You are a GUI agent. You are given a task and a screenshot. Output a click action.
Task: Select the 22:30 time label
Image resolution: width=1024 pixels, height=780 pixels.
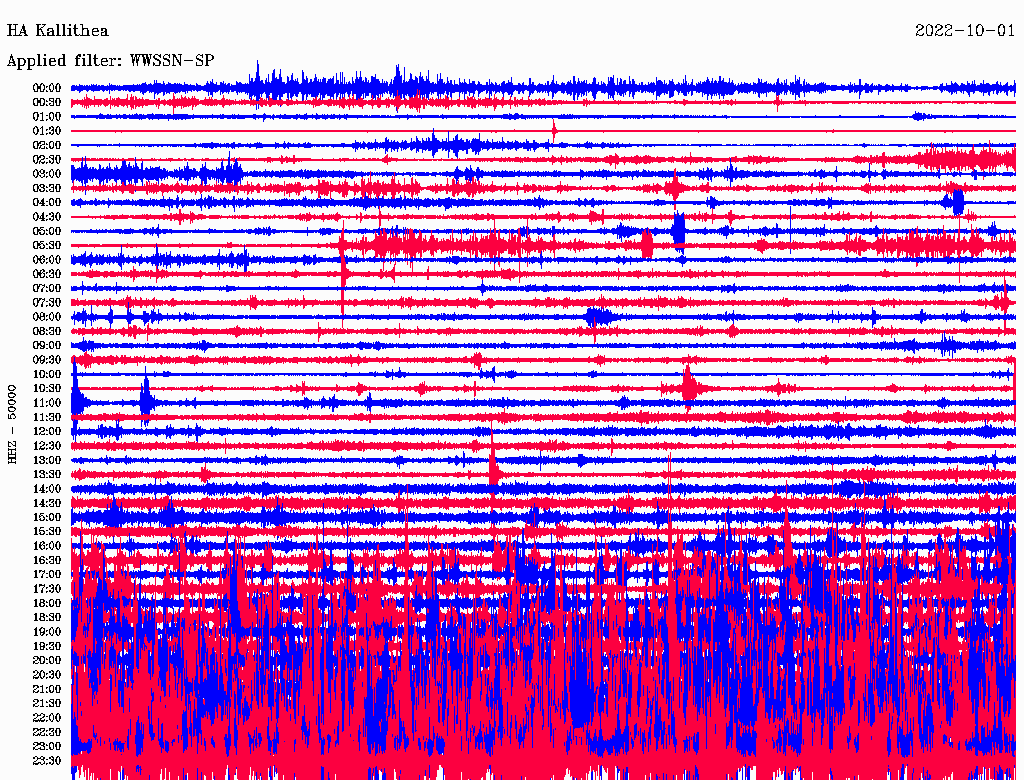click(47, 732)
